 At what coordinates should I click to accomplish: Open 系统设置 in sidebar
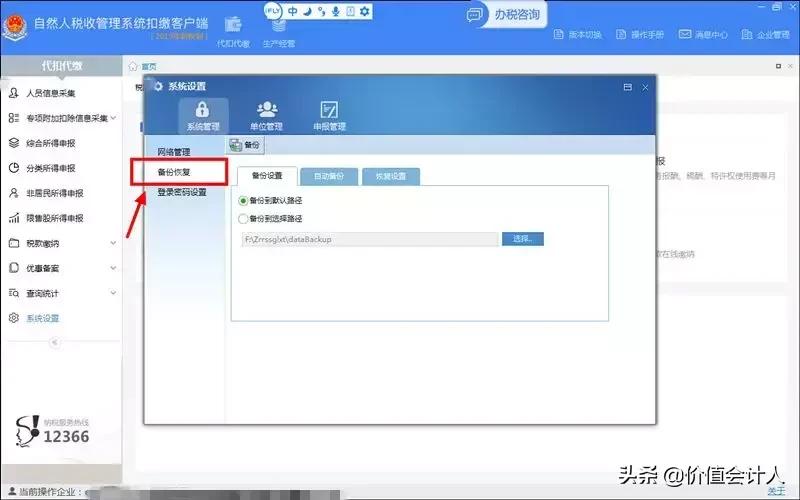pyautogui.click(x=42, y=318)
